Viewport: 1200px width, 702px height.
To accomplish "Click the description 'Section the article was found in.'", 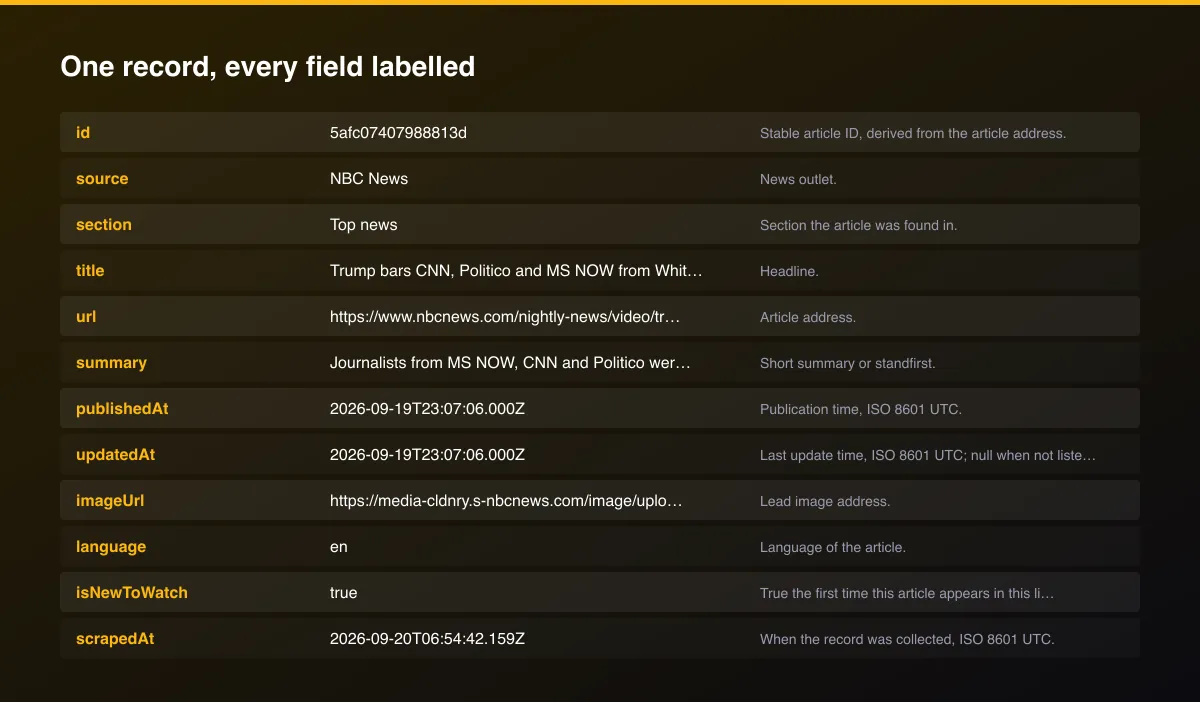I will coord(859,225).
